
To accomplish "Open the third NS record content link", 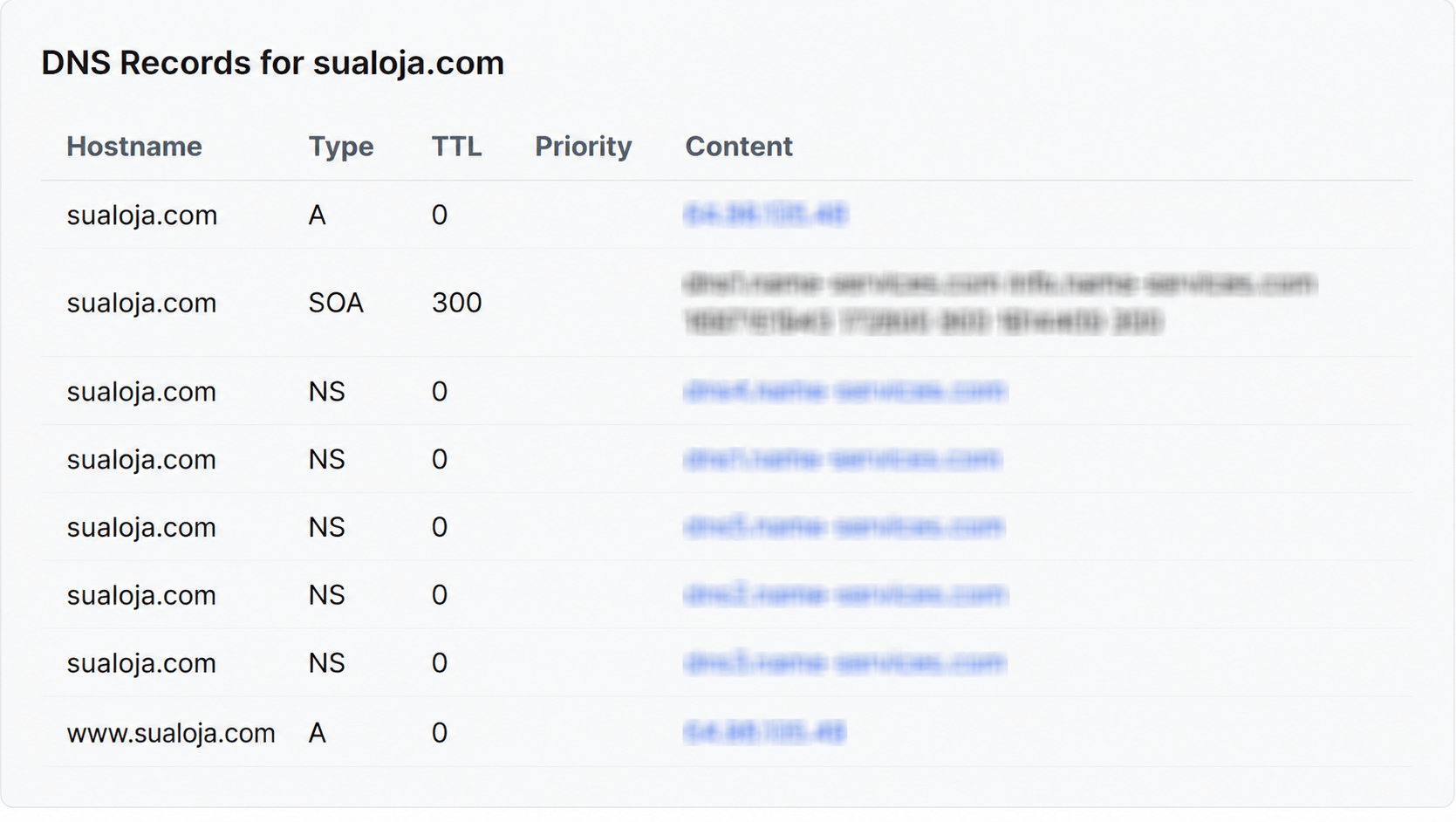I will pos(844,527).
